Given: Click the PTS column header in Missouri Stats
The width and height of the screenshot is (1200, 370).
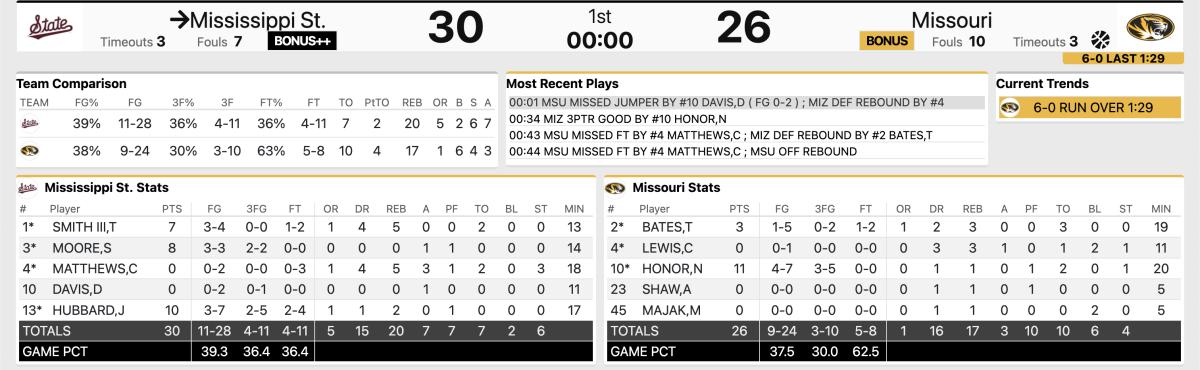Looking at the screenshot, I should click(x=739, y=209).
